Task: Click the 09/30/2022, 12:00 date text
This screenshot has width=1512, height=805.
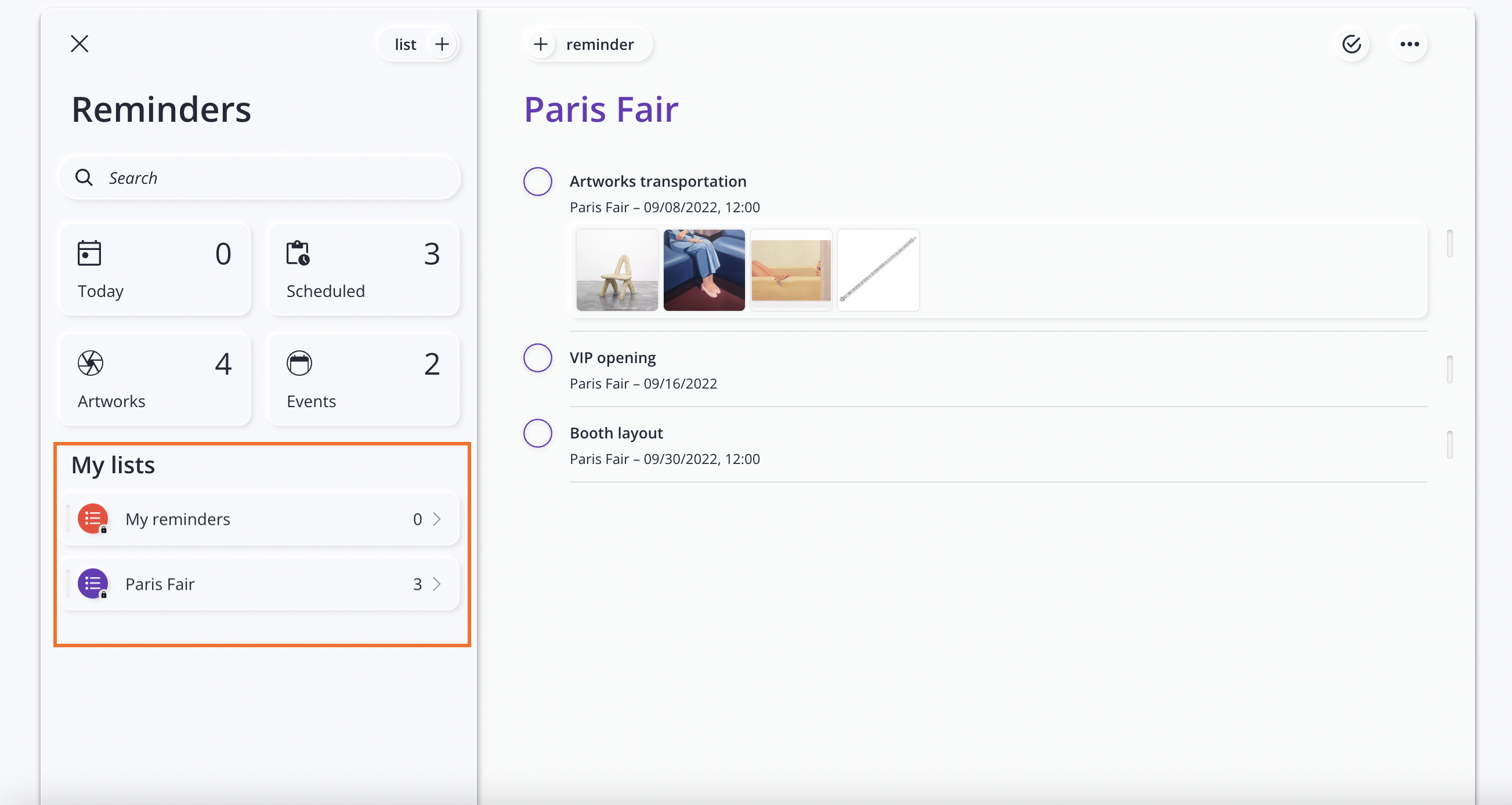Action: 701,459
